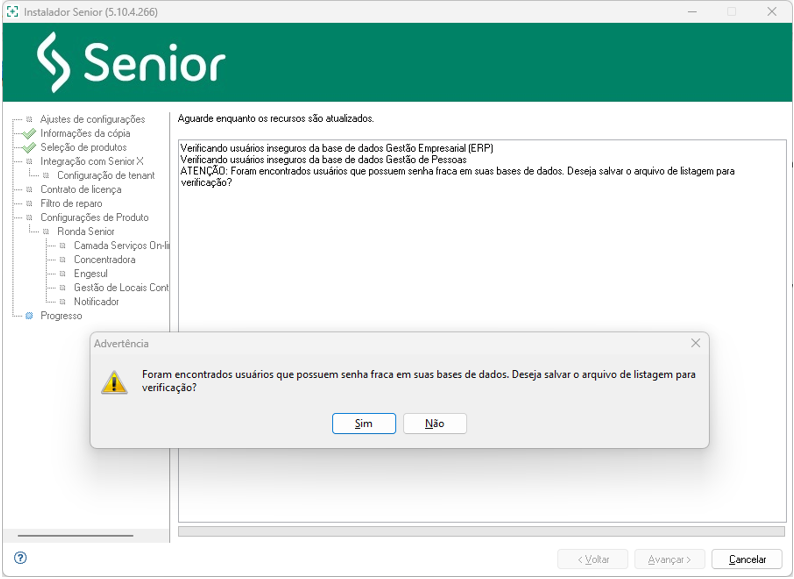Click the disabled Avançar button
The height and width of the screenshot is (579, 794).
[x=669, y=559]
